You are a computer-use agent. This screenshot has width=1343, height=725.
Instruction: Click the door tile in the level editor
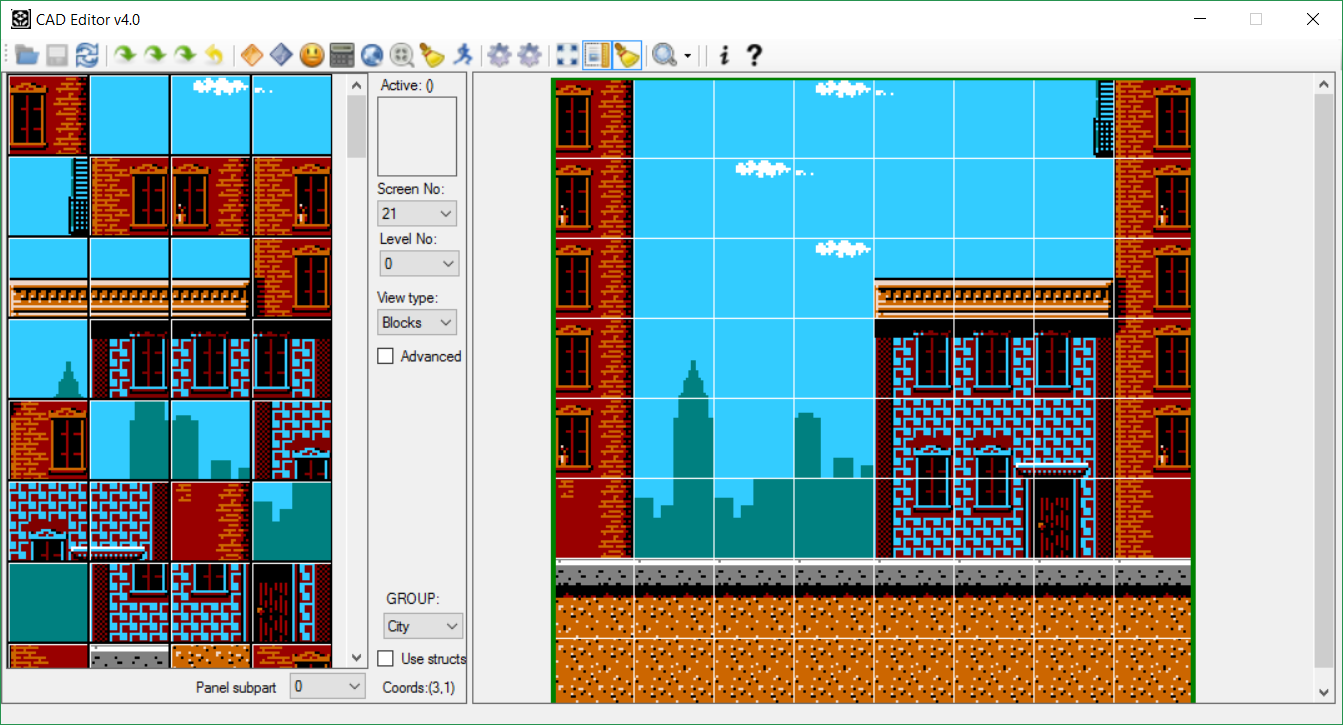(x=1073, y=518)
